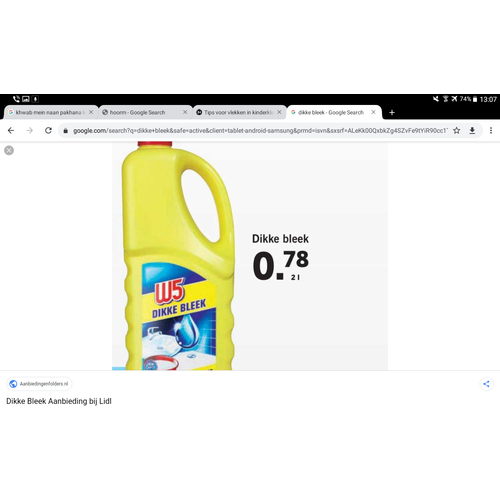
Task: Click the forward navigation arrow
Action: pos(30,131)
